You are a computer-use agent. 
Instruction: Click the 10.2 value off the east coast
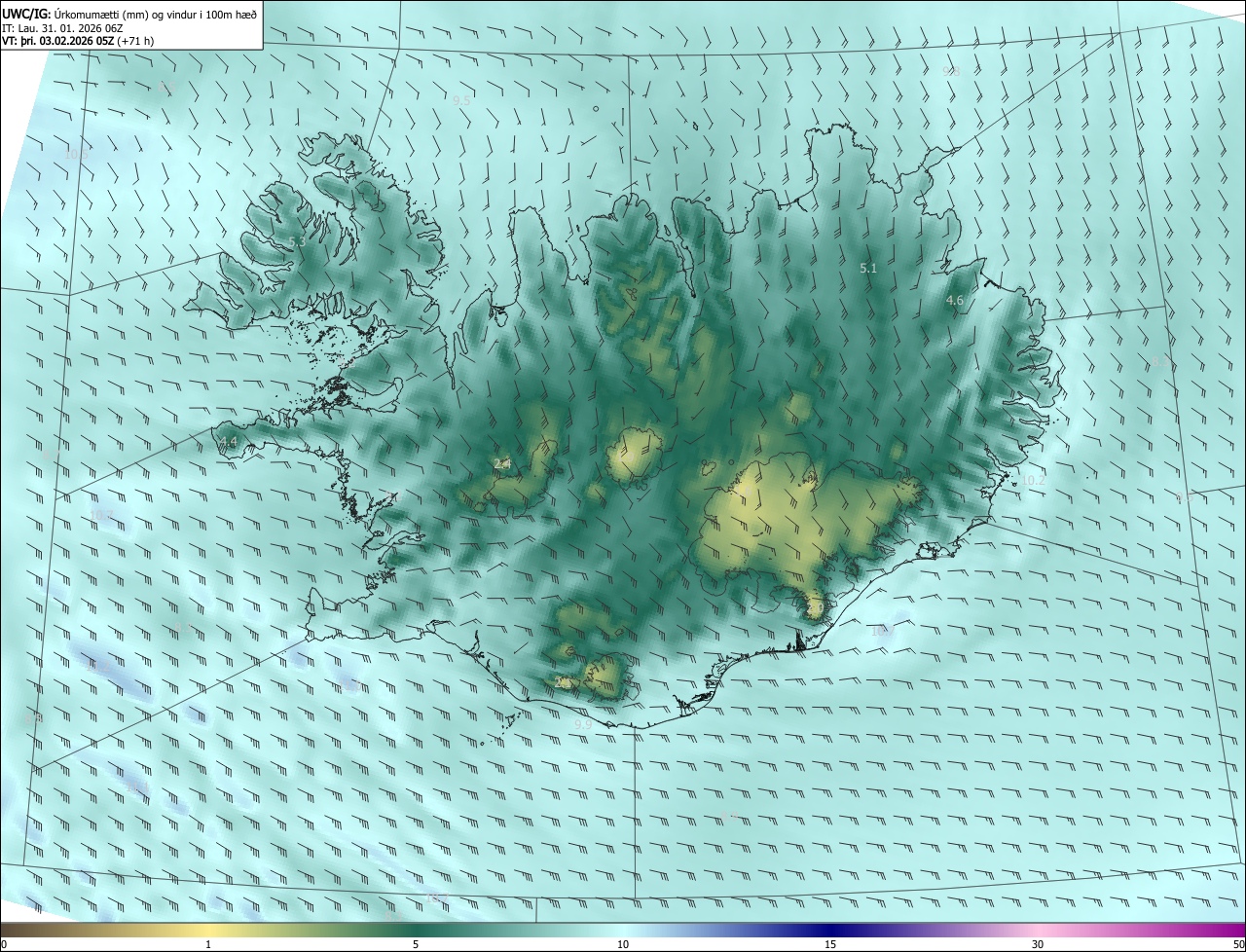[x=1033, y=481]
